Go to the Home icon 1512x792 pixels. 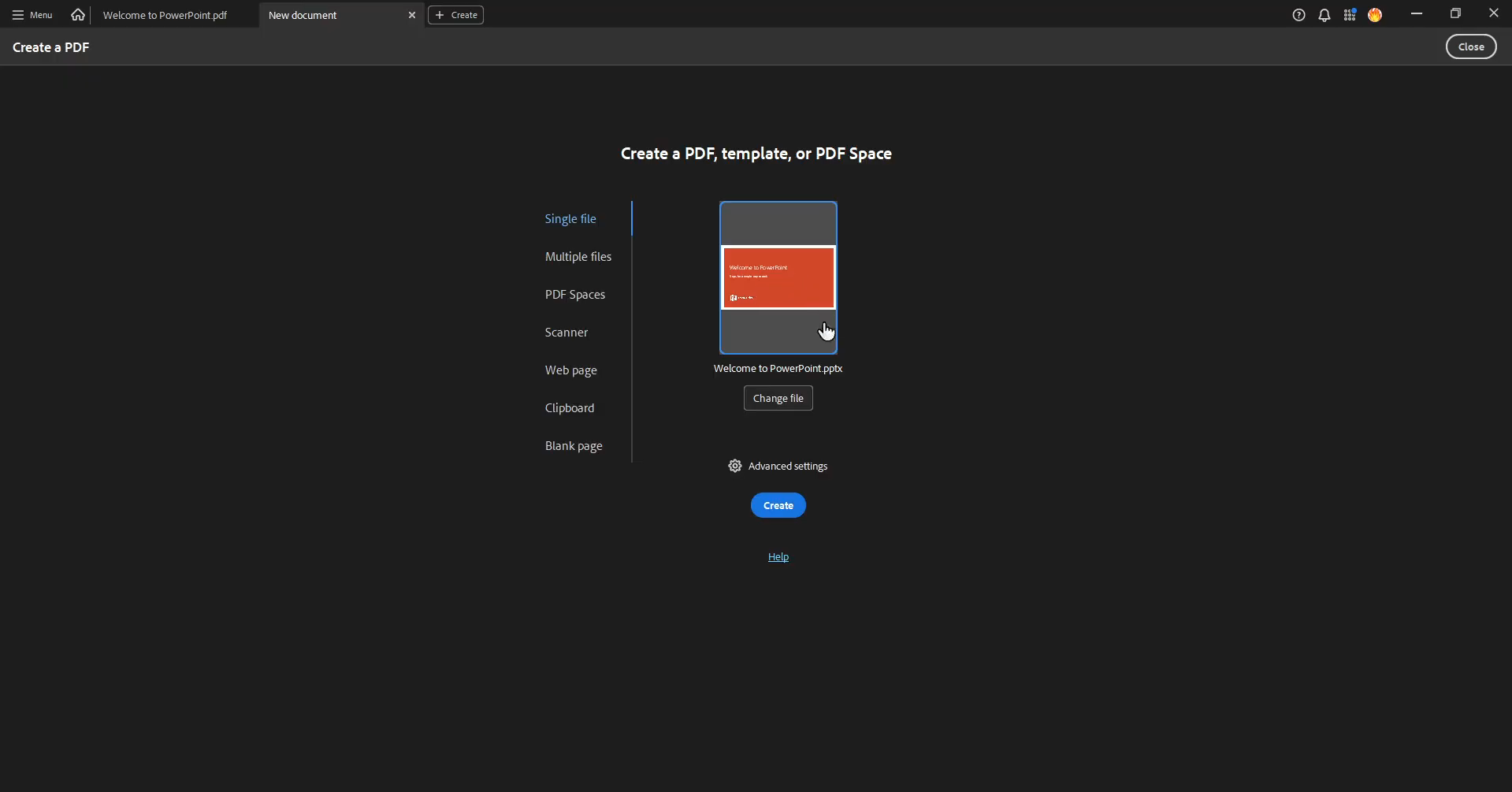pos(78,15)
